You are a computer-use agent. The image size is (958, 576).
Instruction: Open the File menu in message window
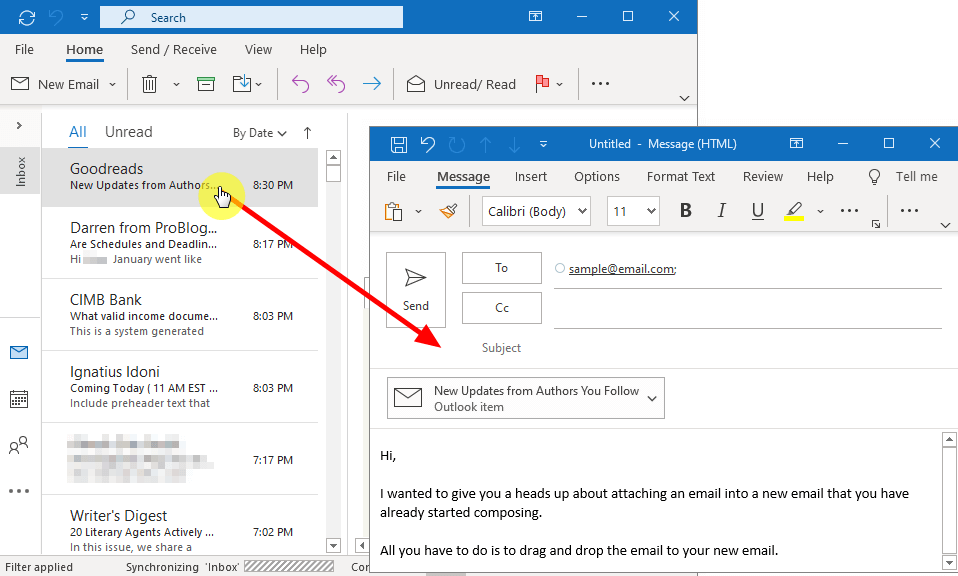(396, 177)
